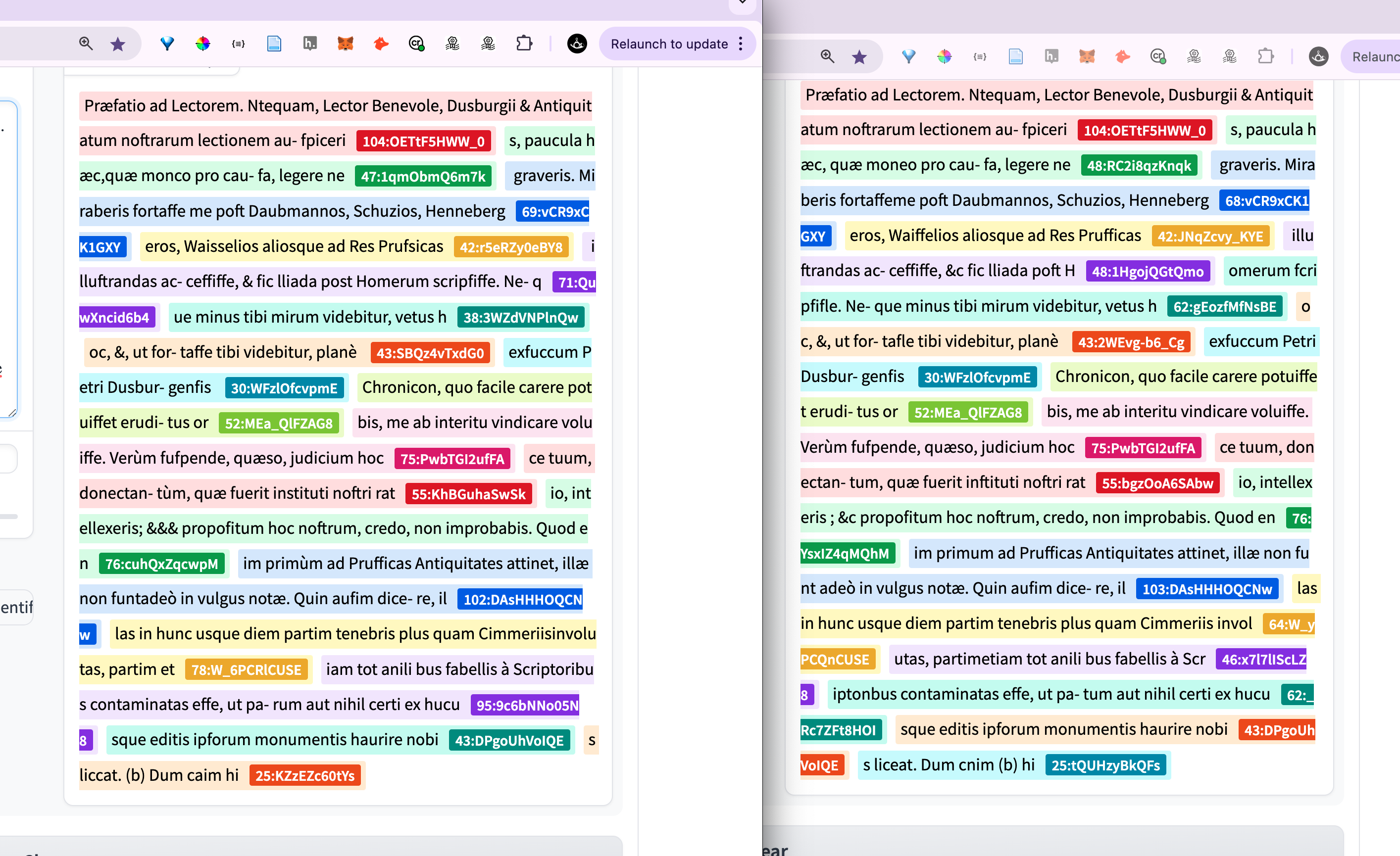Click the zoom magnifier icon in left window
The image size is (1400, 856).
(x=86, y=43)
